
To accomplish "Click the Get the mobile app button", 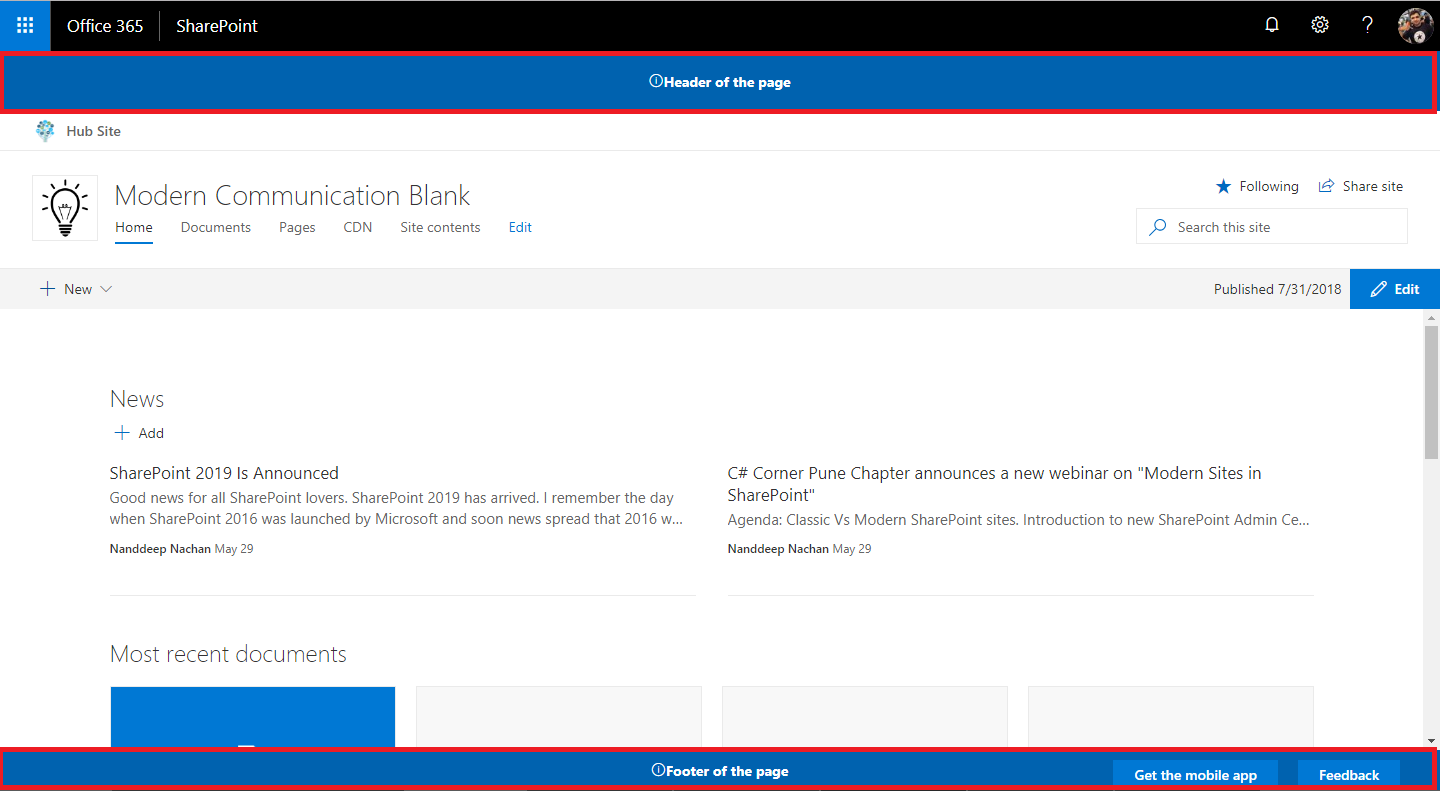I will 1195,775.
